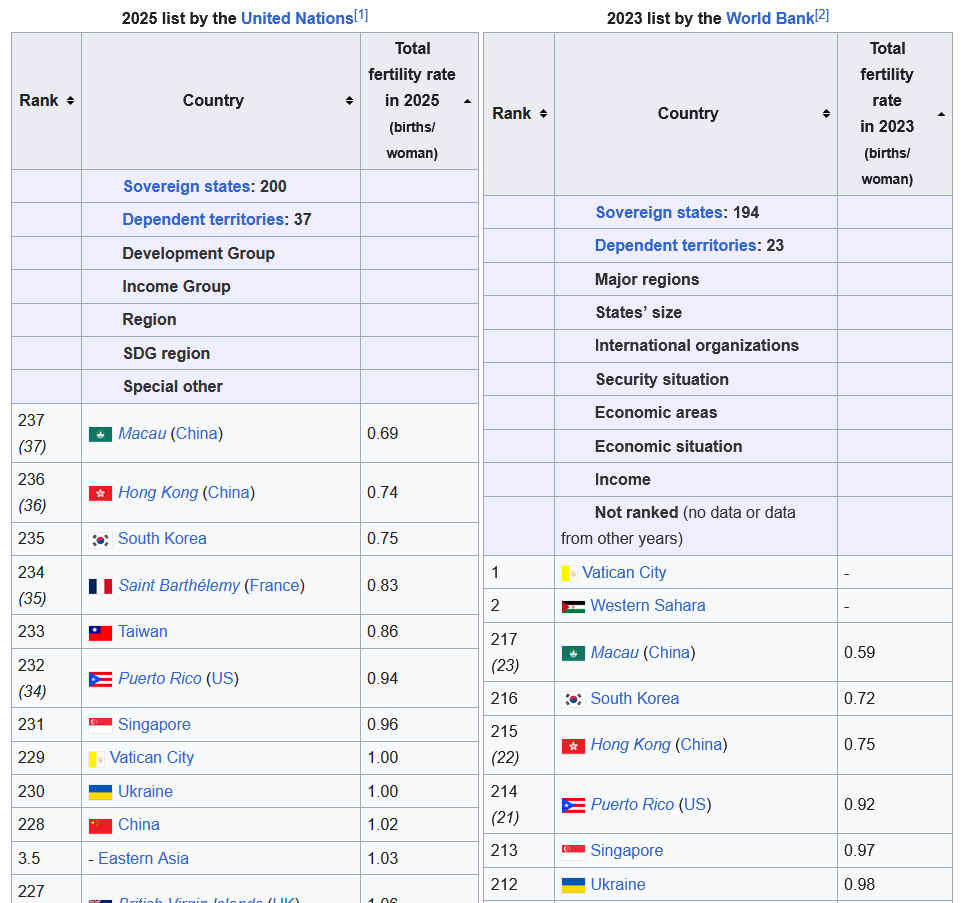Open the United Nations link in heading

[296, 18]
